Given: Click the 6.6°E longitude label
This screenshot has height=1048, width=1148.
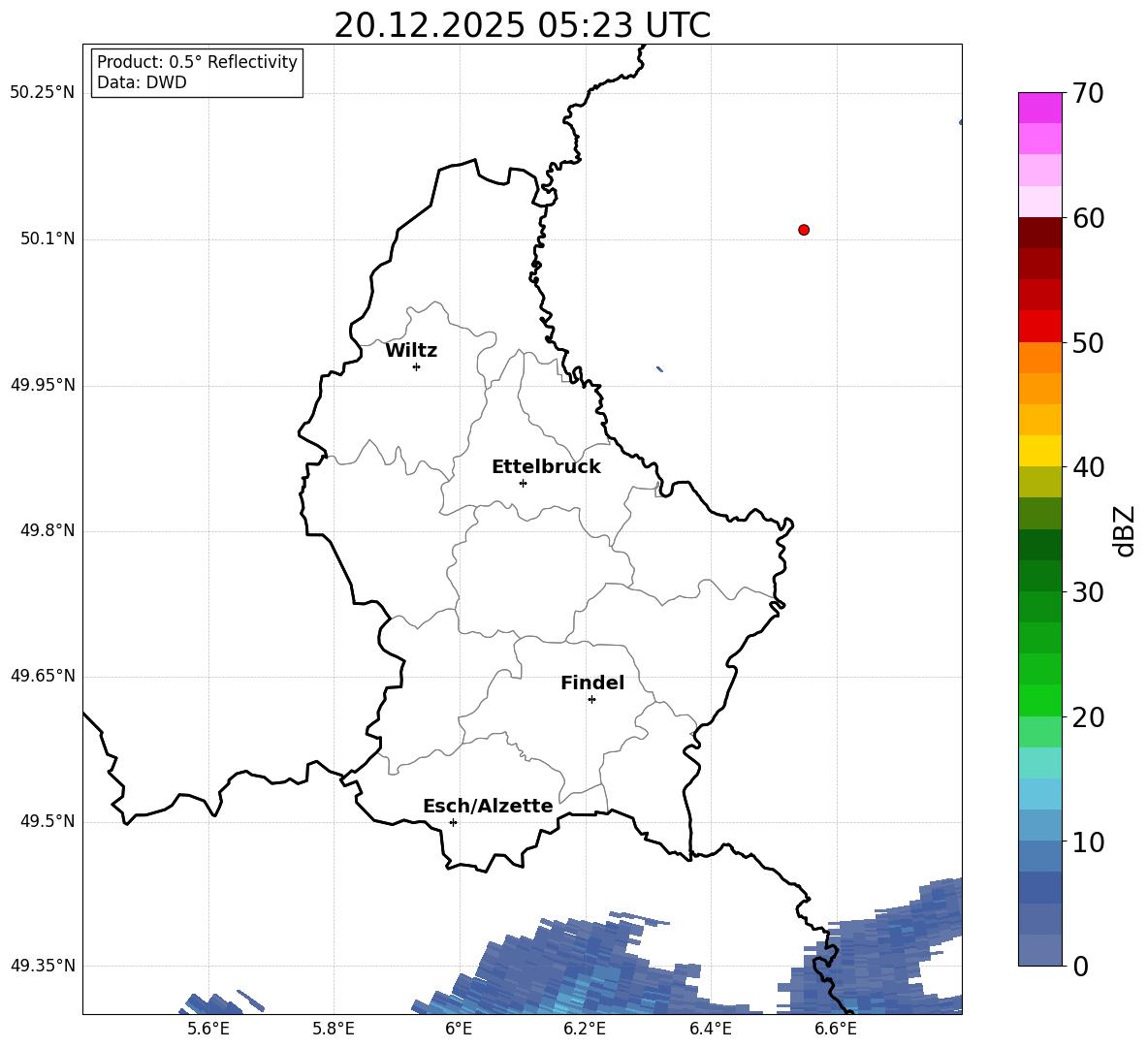Looking at the screenshot, I should pos(836,1029).
